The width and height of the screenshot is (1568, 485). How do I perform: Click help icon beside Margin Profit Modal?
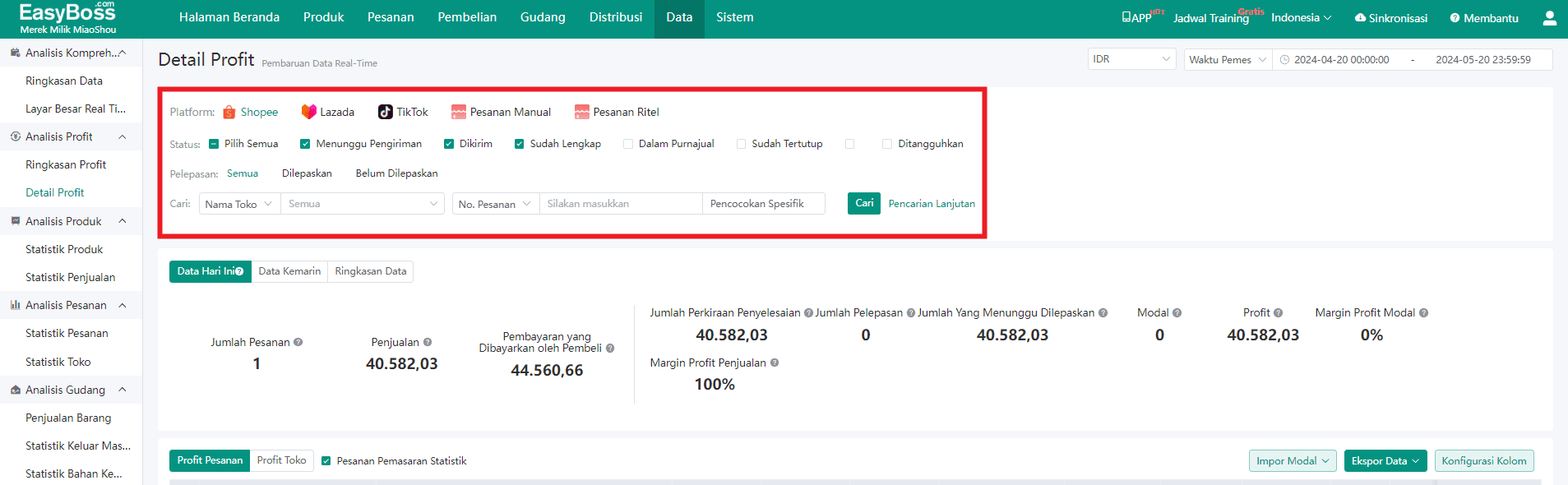click(1424, 313)
